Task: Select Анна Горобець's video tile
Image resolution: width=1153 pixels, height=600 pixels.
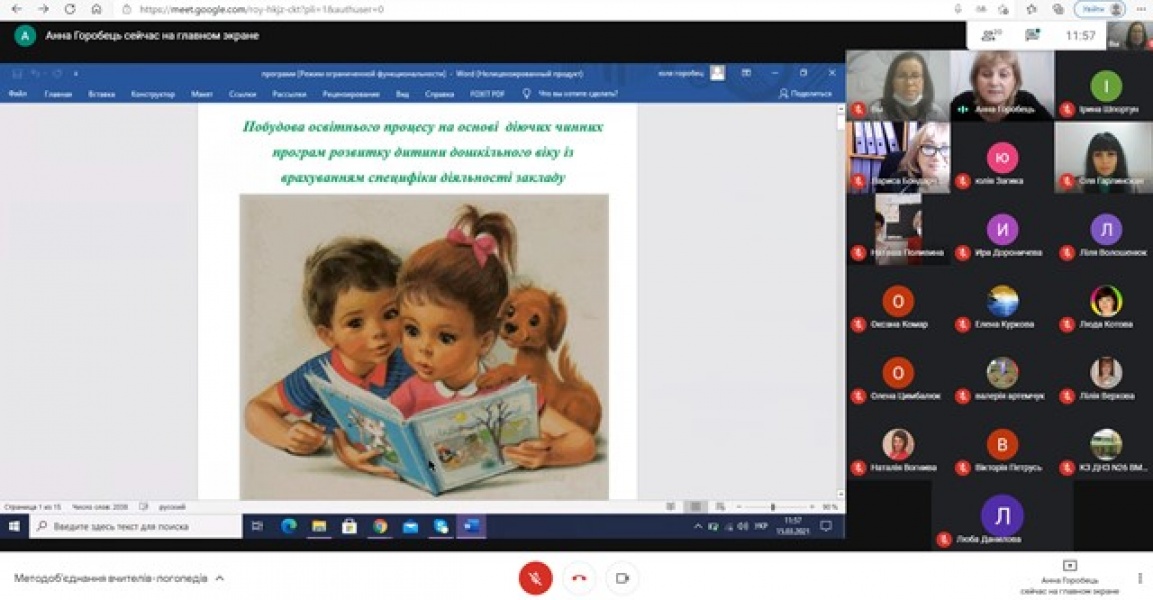Action: (x=1001, y=85)
